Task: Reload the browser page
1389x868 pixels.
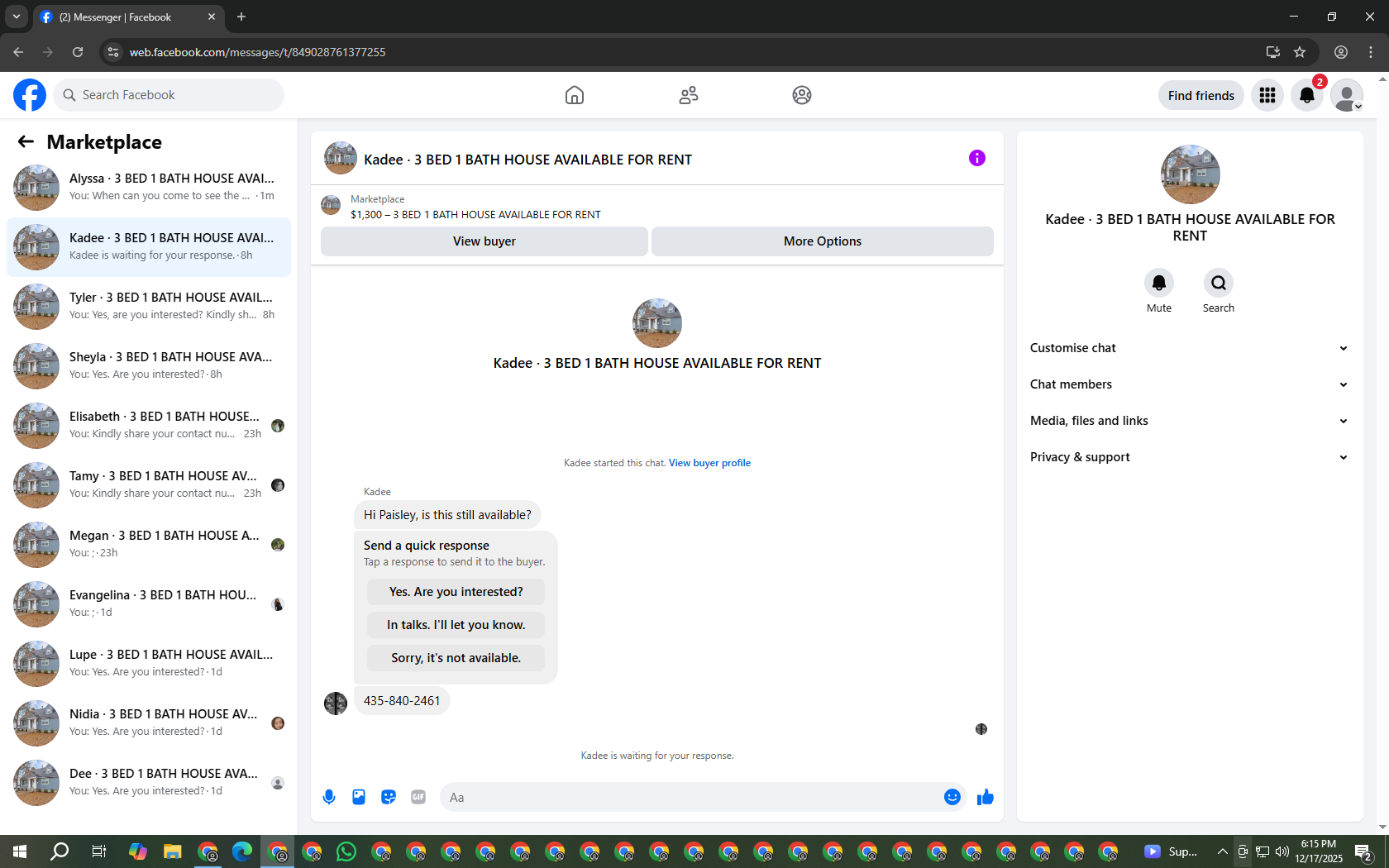Action: coord(78,52)
